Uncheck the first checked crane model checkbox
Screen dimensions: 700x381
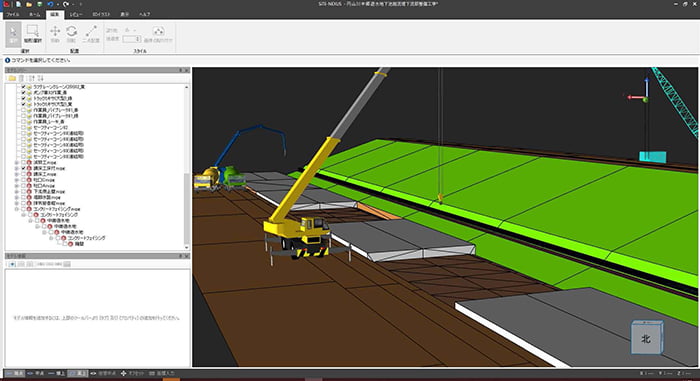[24, 87]
